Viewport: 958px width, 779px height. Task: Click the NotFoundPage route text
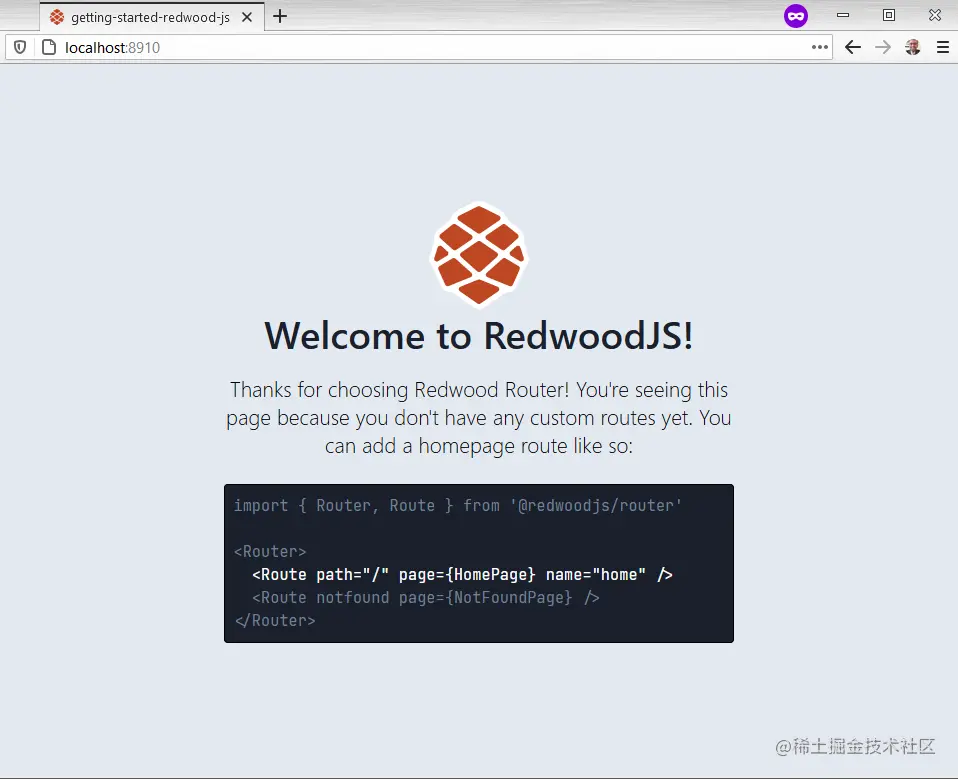tap(510, 597)
